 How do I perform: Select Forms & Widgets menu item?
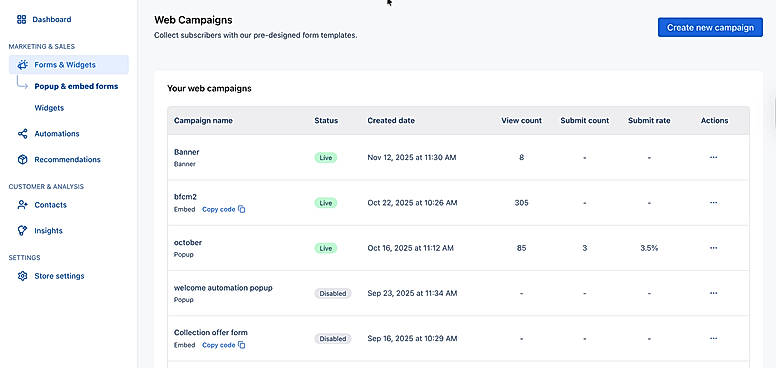69,65
